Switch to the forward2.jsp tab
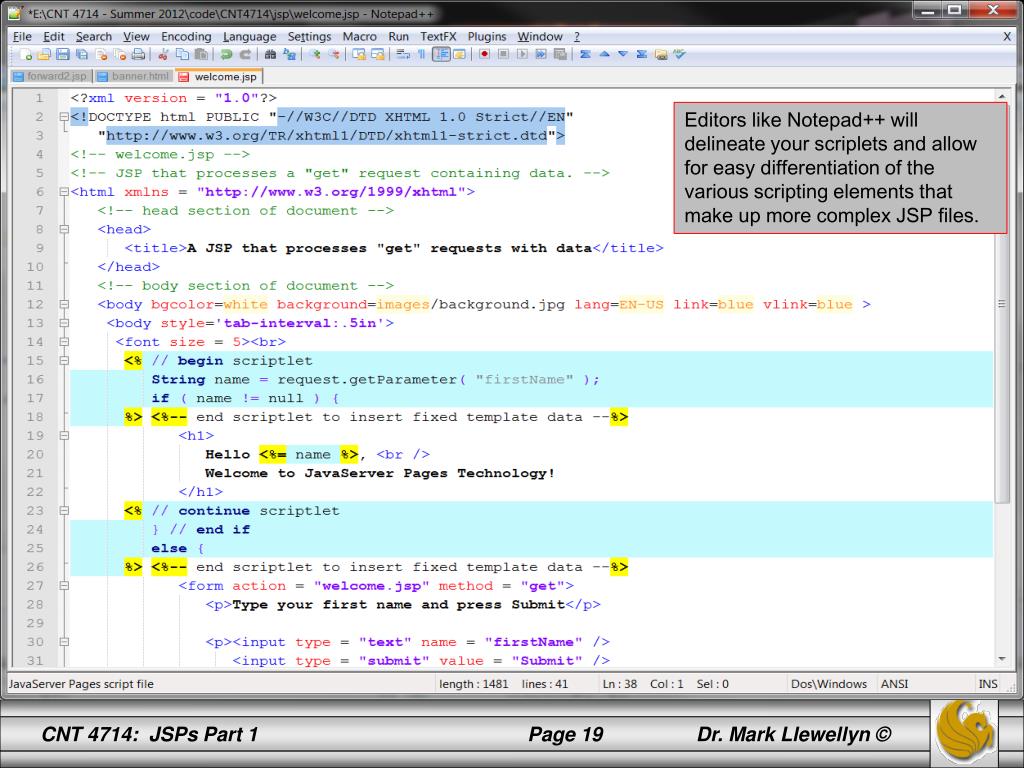Image resolution: width=1024 pixels, height=768 pixels. 51,76
